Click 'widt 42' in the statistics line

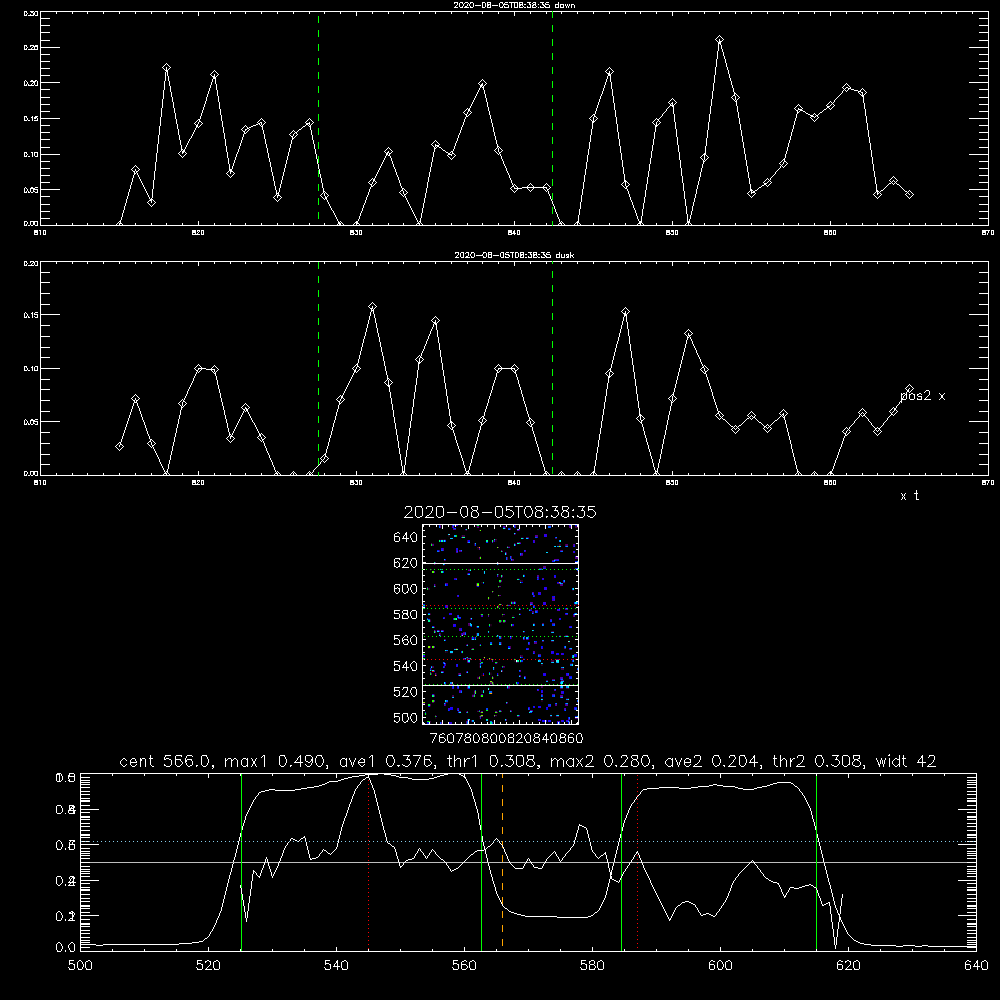click(906, 761)
